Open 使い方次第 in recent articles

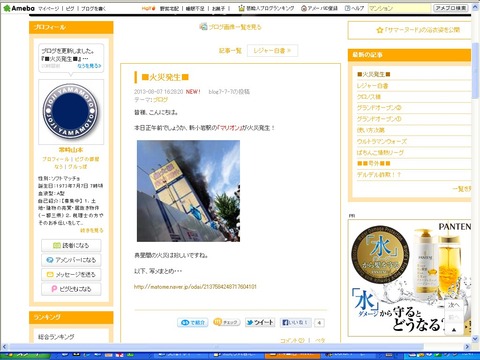pos(371,130)
